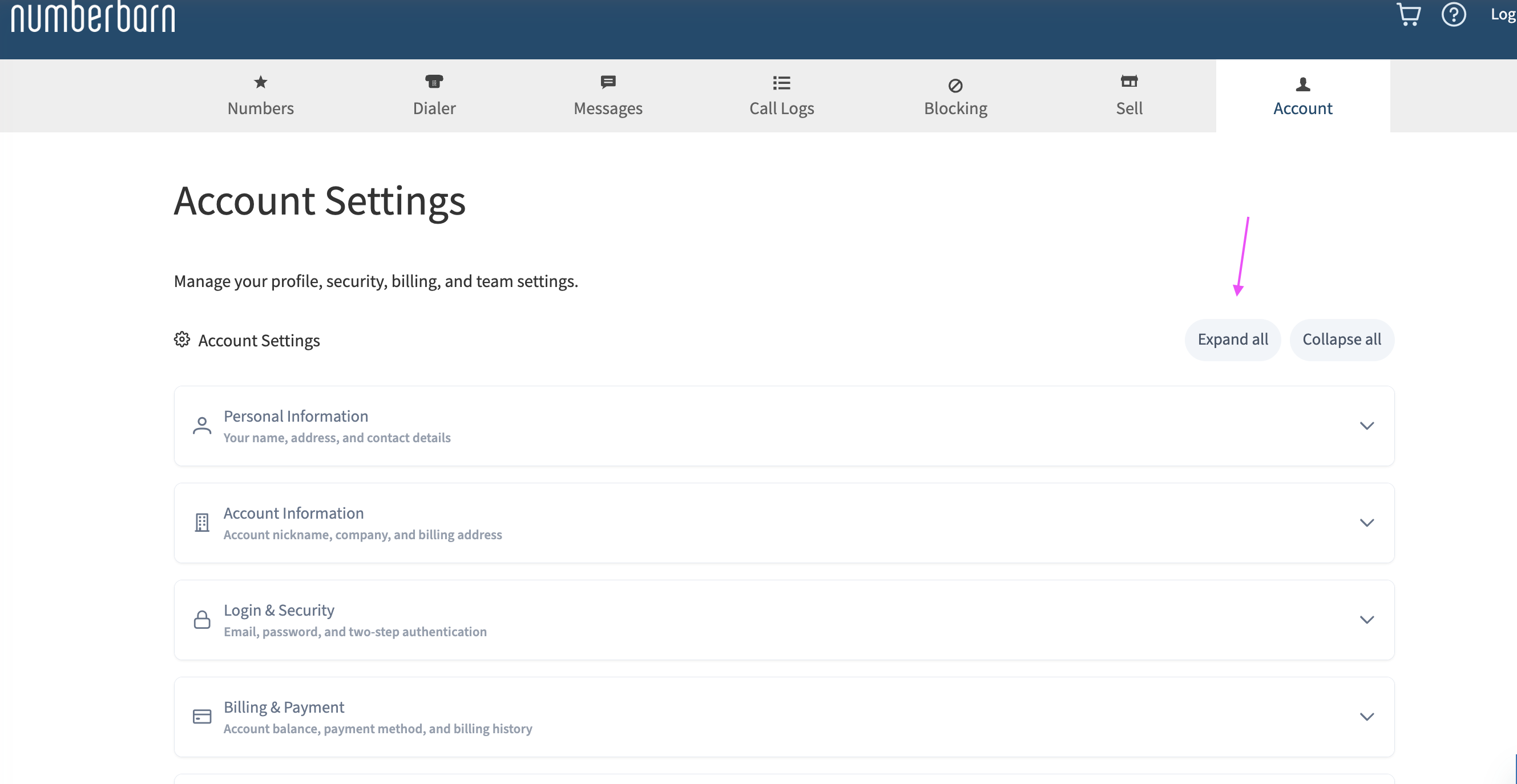Viewport: 1517px width, 784px height.
Task: Click the help question mark icon
Action: click(x=1454, y=14)
